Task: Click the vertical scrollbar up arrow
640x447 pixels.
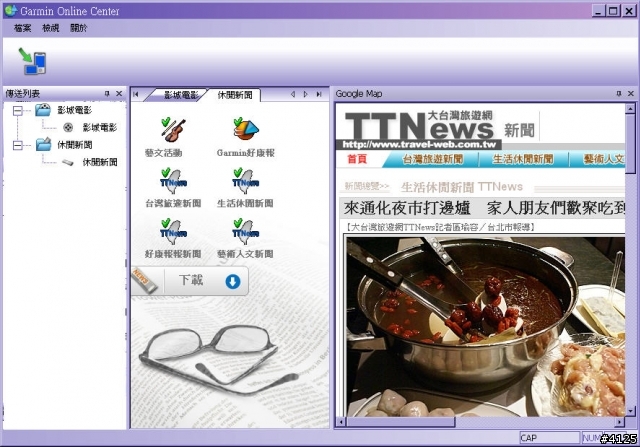Action: click(630, 109)
